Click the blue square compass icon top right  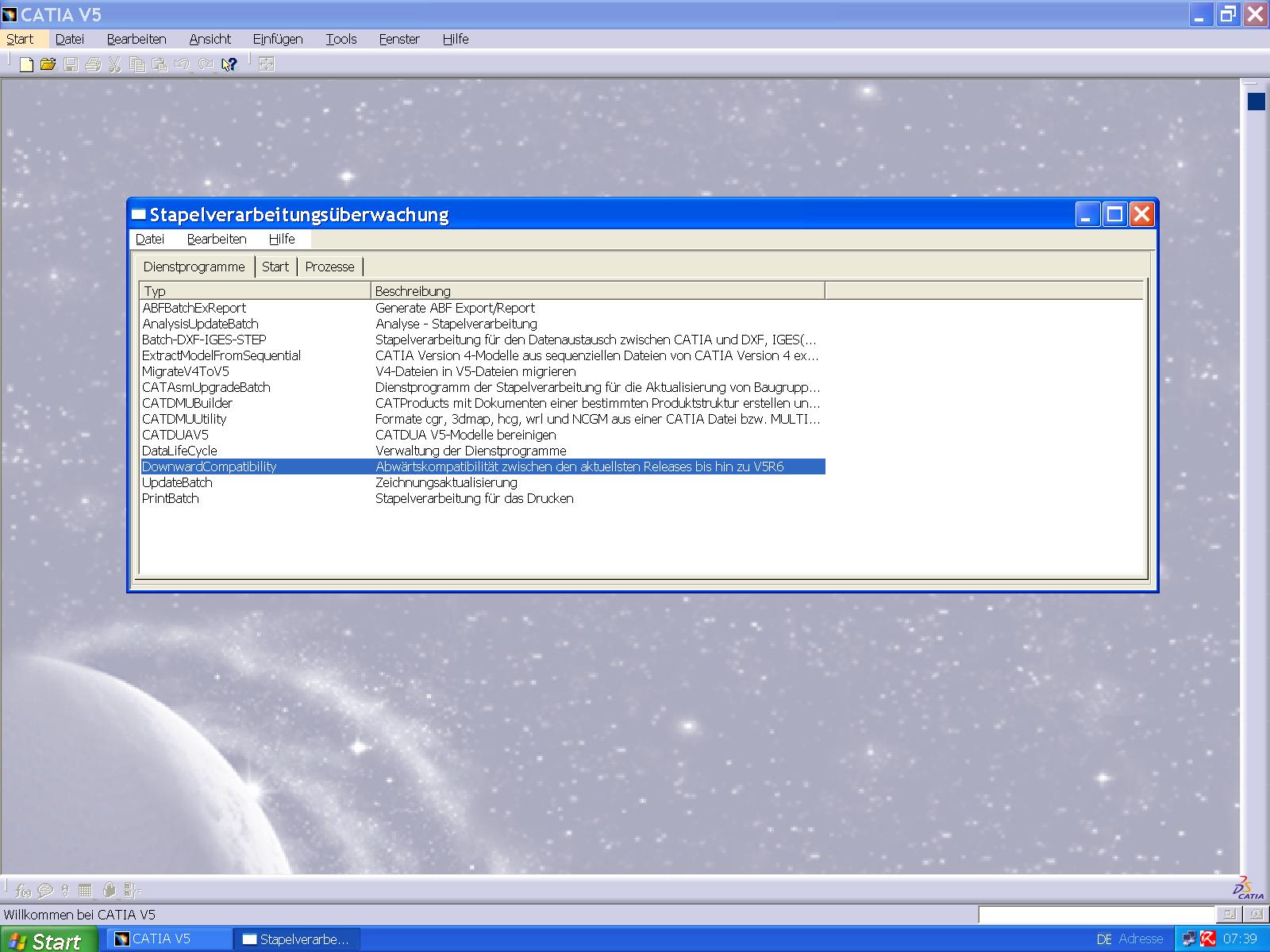1257,102
